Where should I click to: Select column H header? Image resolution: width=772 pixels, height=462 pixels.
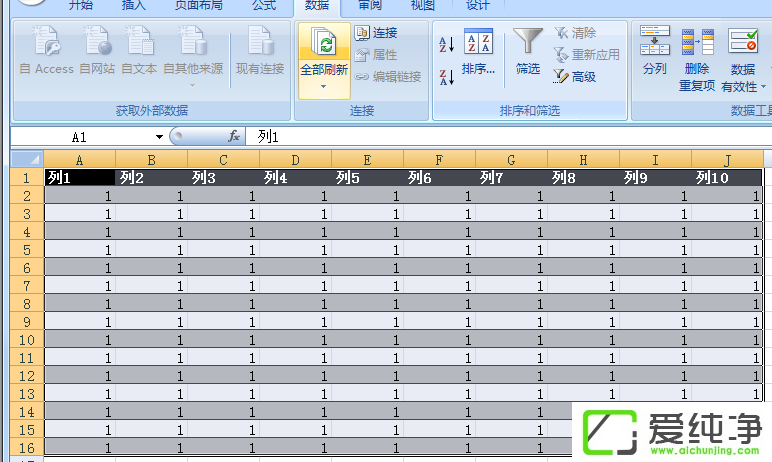583,160
